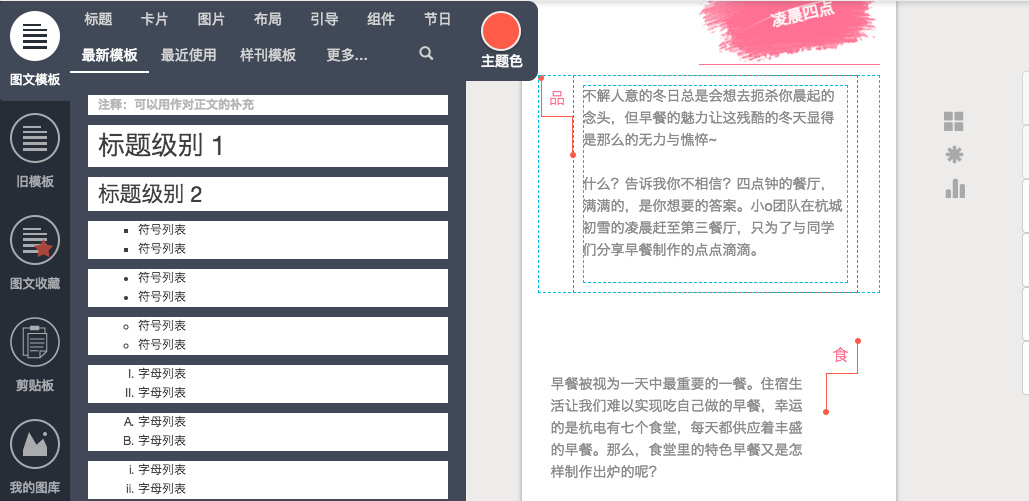This screenshot has height=501, width=1029.
Task: Open the 图文模板 sidebar section
Action: (35, 49)
